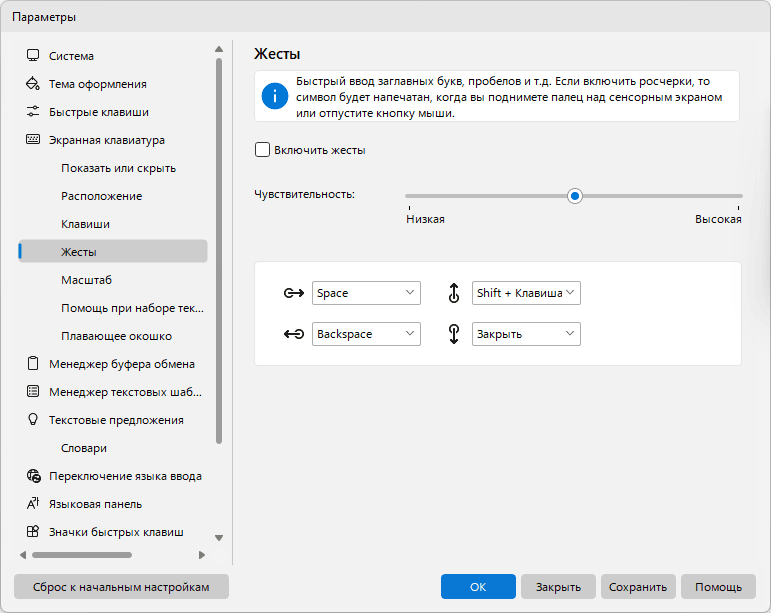
Task: Open the Backspace gesture dropdown
Action: pos(366,334)
